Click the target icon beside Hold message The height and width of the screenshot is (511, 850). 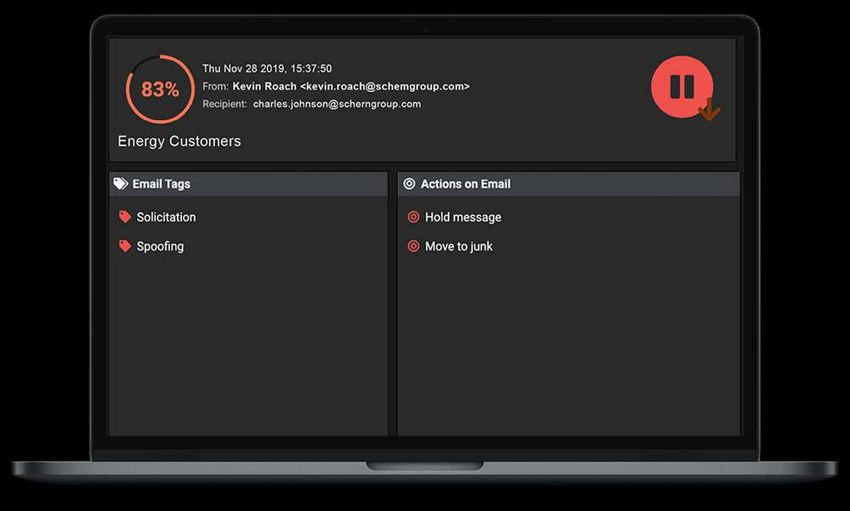coord(413,217)
